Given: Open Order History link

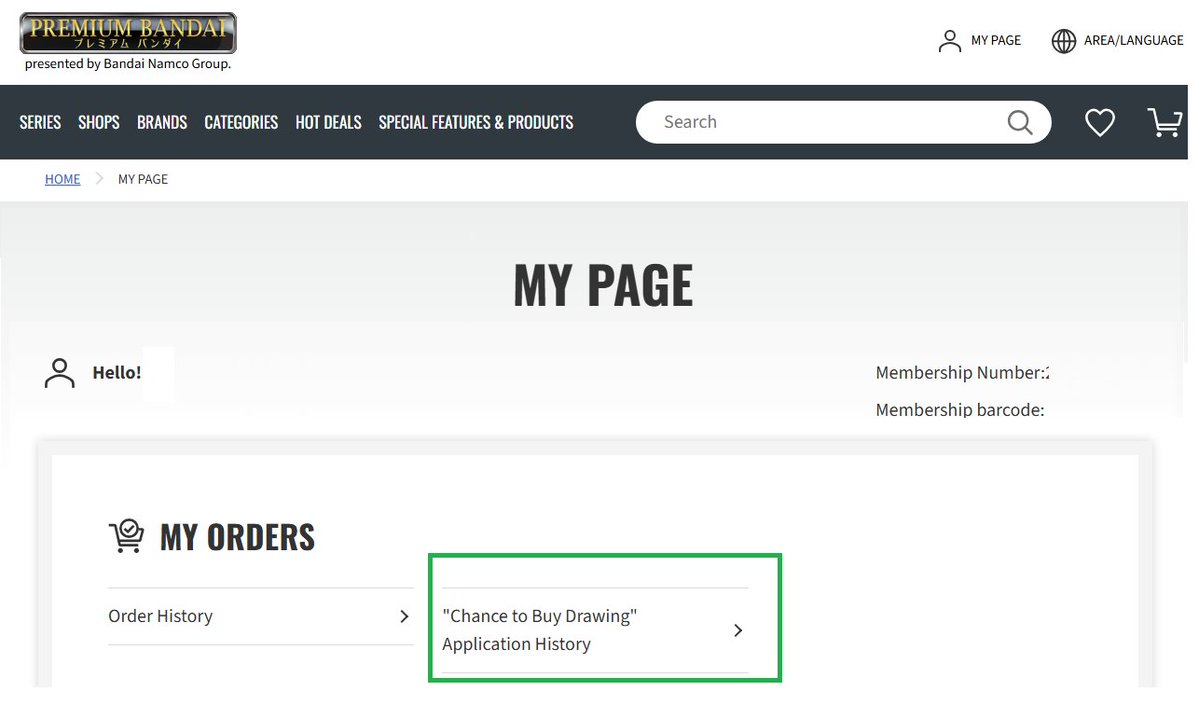Looking at the screenshot, I should pyautogui.click(x=261, y=617).
